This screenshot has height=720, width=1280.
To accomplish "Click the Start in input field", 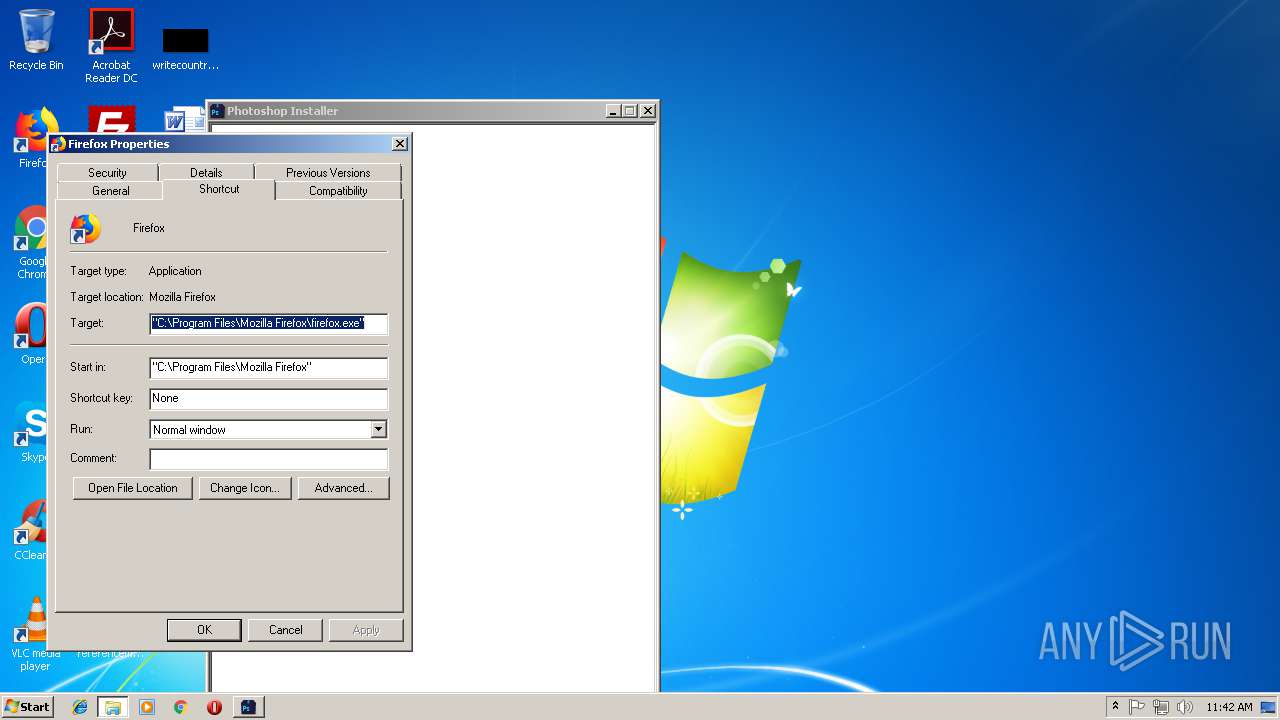I will coord(268,367).
